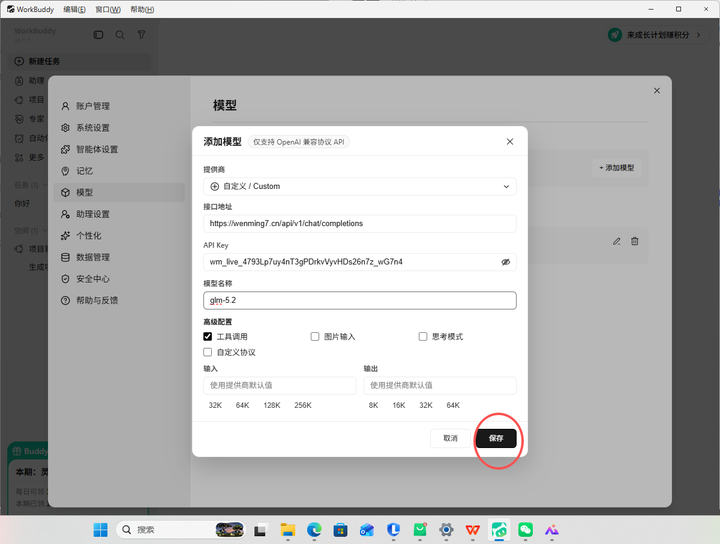The width and height of the screenshot is (720, 544).
Task: Open the 提供商 Custom dropdown
Action: pos(360,186)
